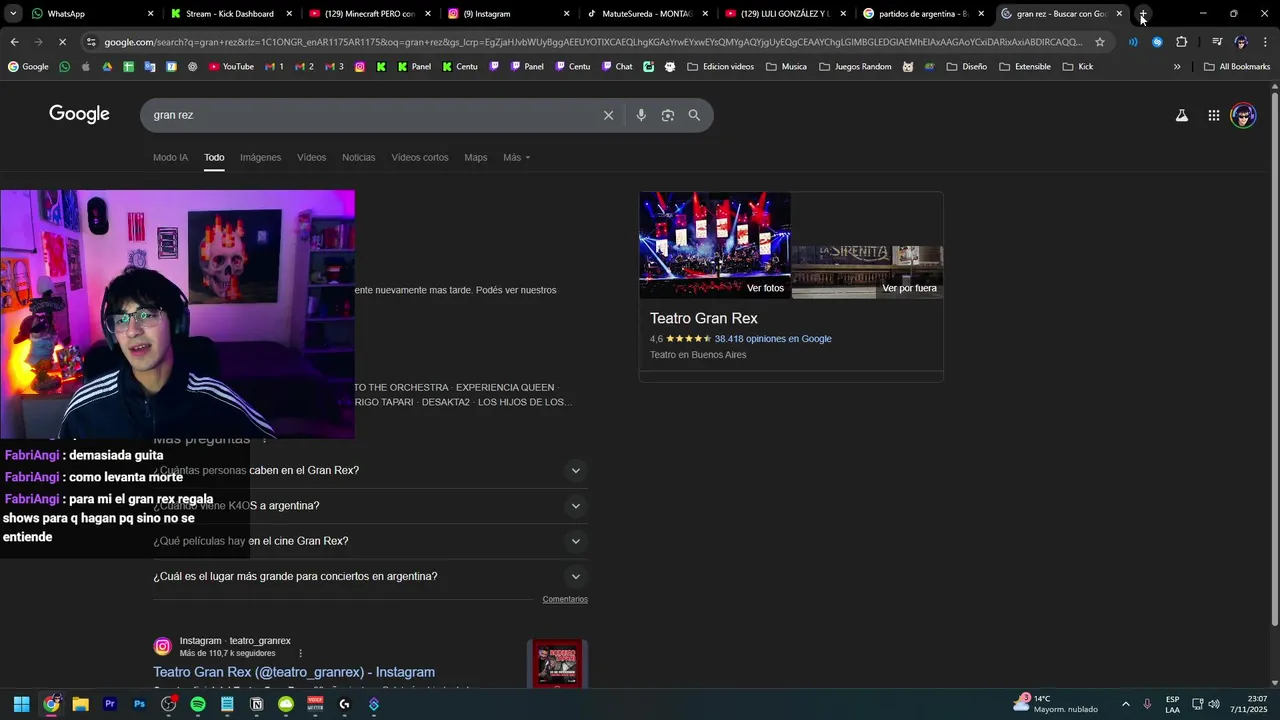Open the Google bookmark
This screenshot has height=720, width=1280.
pos(28,67)
